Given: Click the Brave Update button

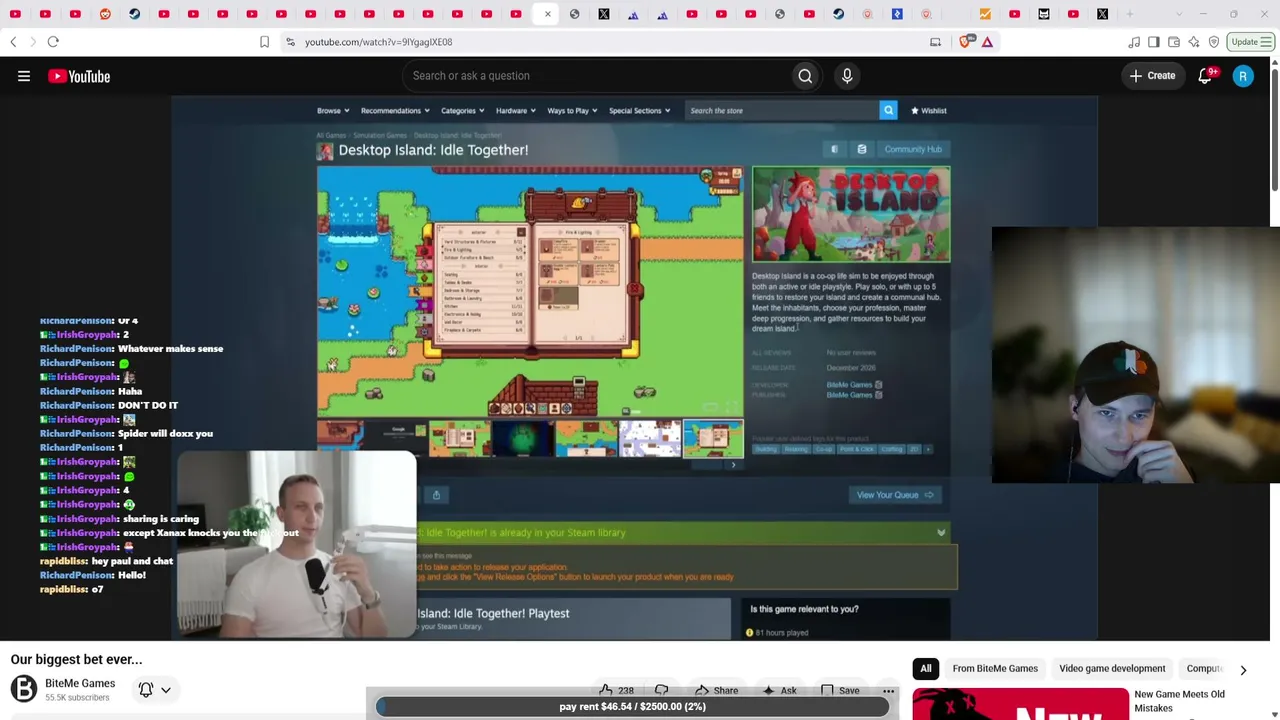Looking at the screenshot, I should point(1251,42).
